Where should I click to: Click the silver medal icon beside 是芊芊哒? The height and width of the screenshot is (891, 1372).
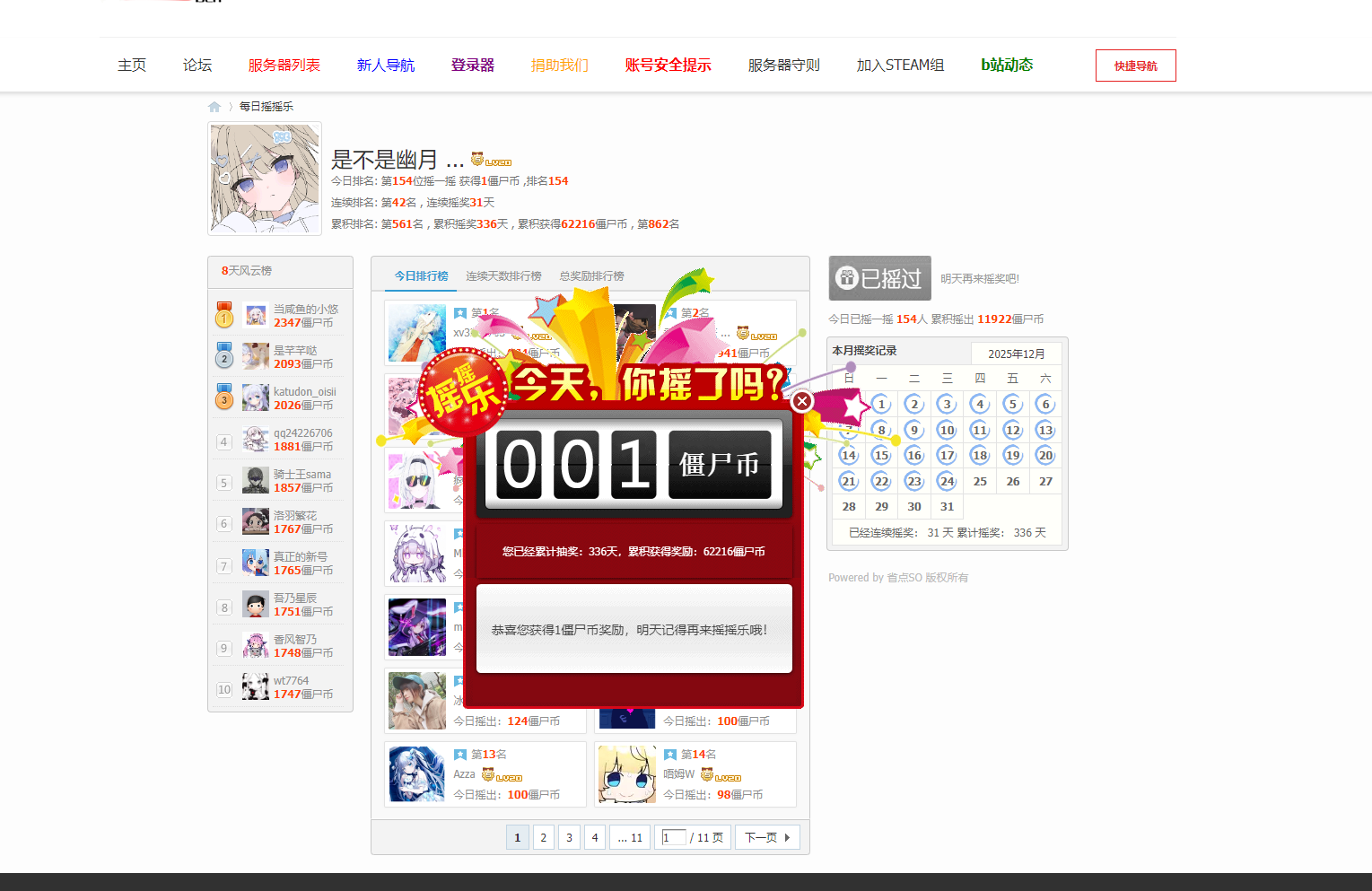coord(223,356)
